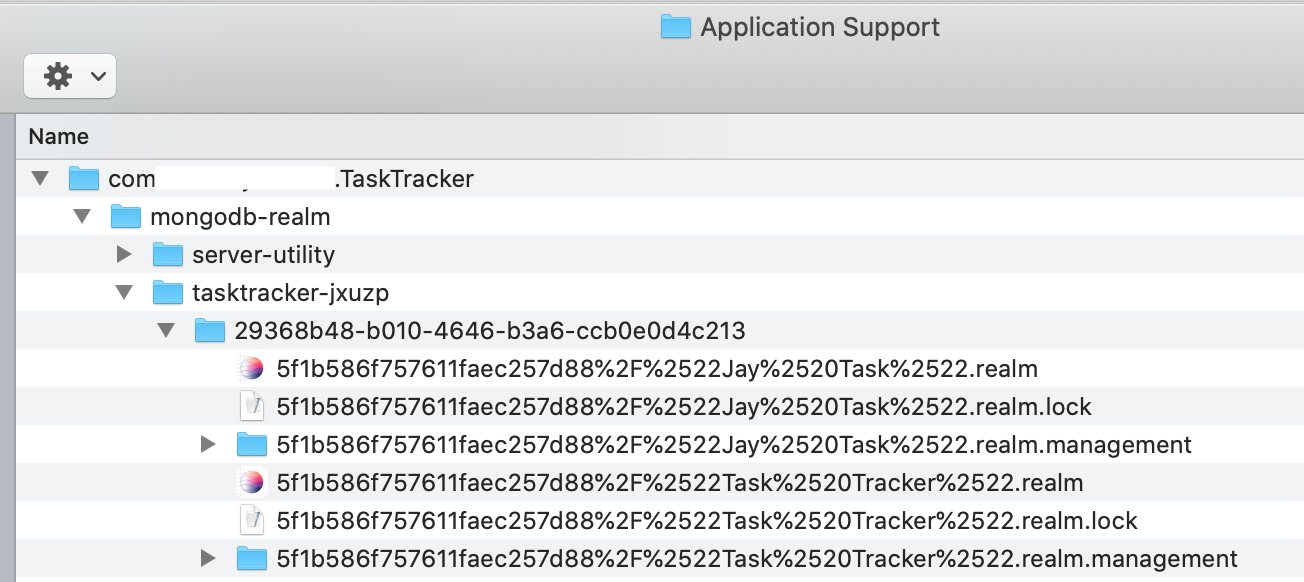Collapse the 29368b48-b010 folder
The image size is (1304, 582).
click(166, 331)
